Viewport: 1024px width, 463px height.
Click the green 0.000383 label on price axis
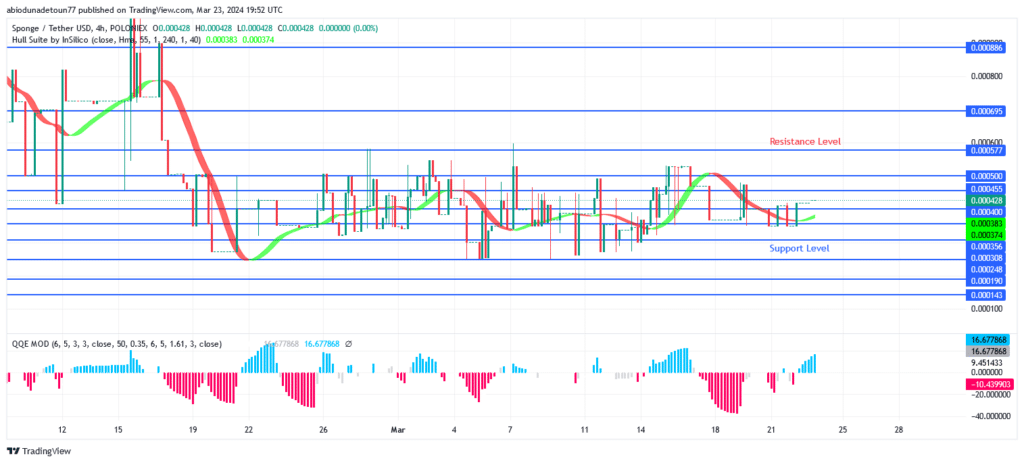987,223
